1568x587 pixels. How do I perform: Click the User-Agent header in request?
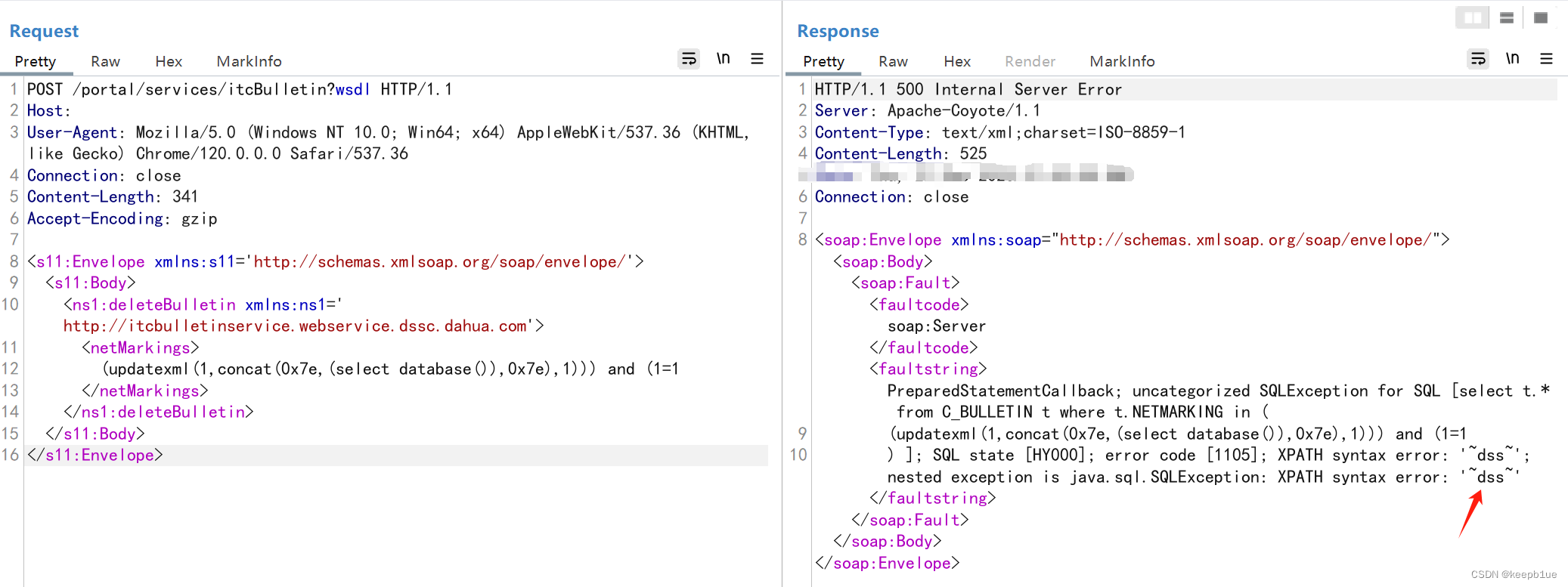[x=388, y=143]
